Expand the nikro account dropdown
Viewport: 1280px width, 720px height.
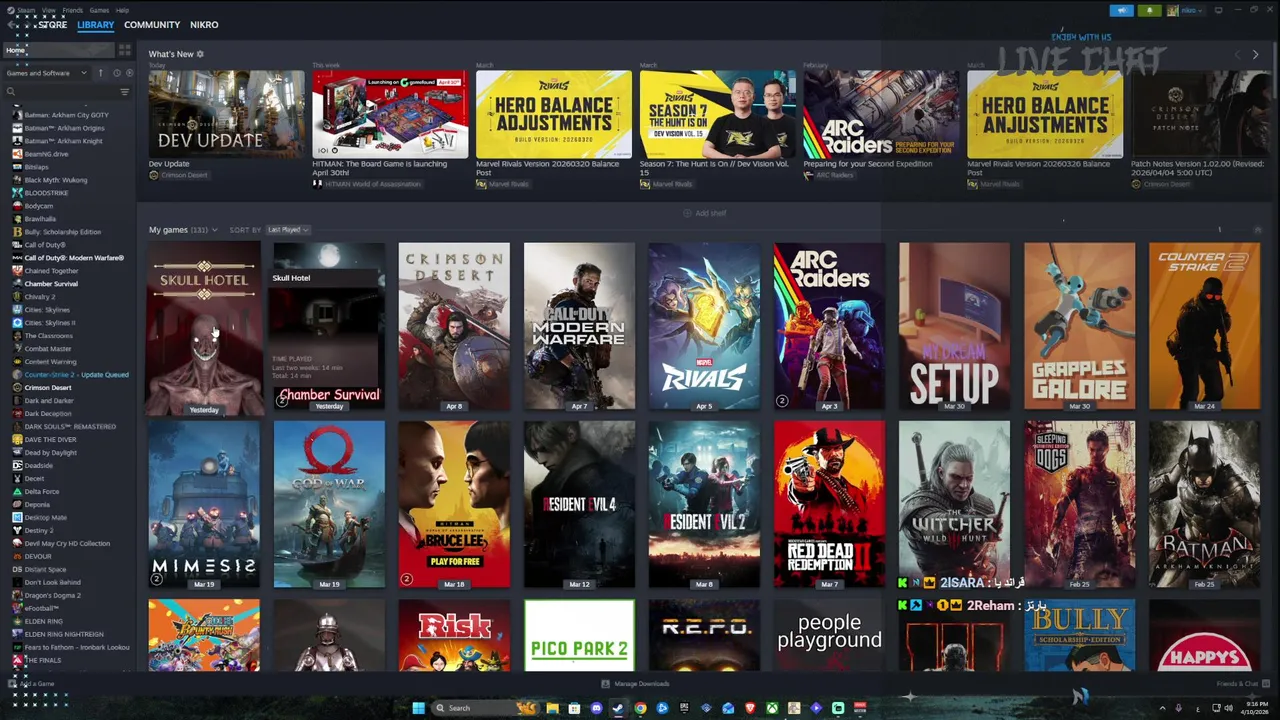pyautogui.click(x=1185, y=10)
